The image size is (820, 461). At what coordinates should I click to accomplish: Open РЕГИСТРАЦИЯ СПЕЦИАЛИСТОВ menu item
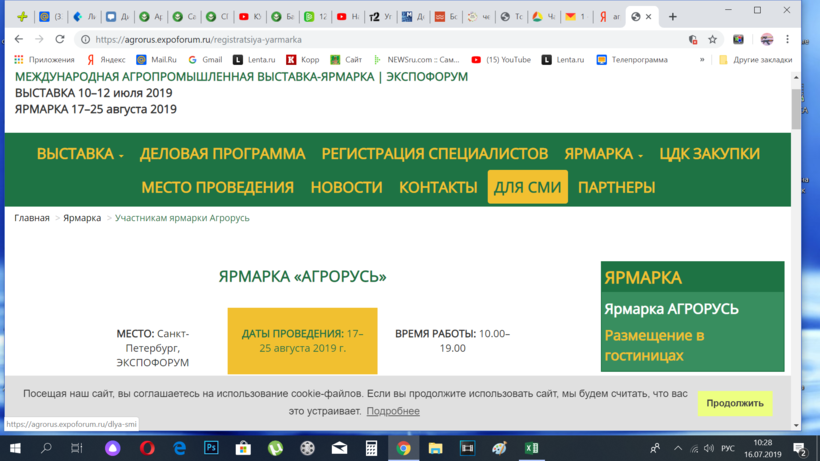(435, 154)
